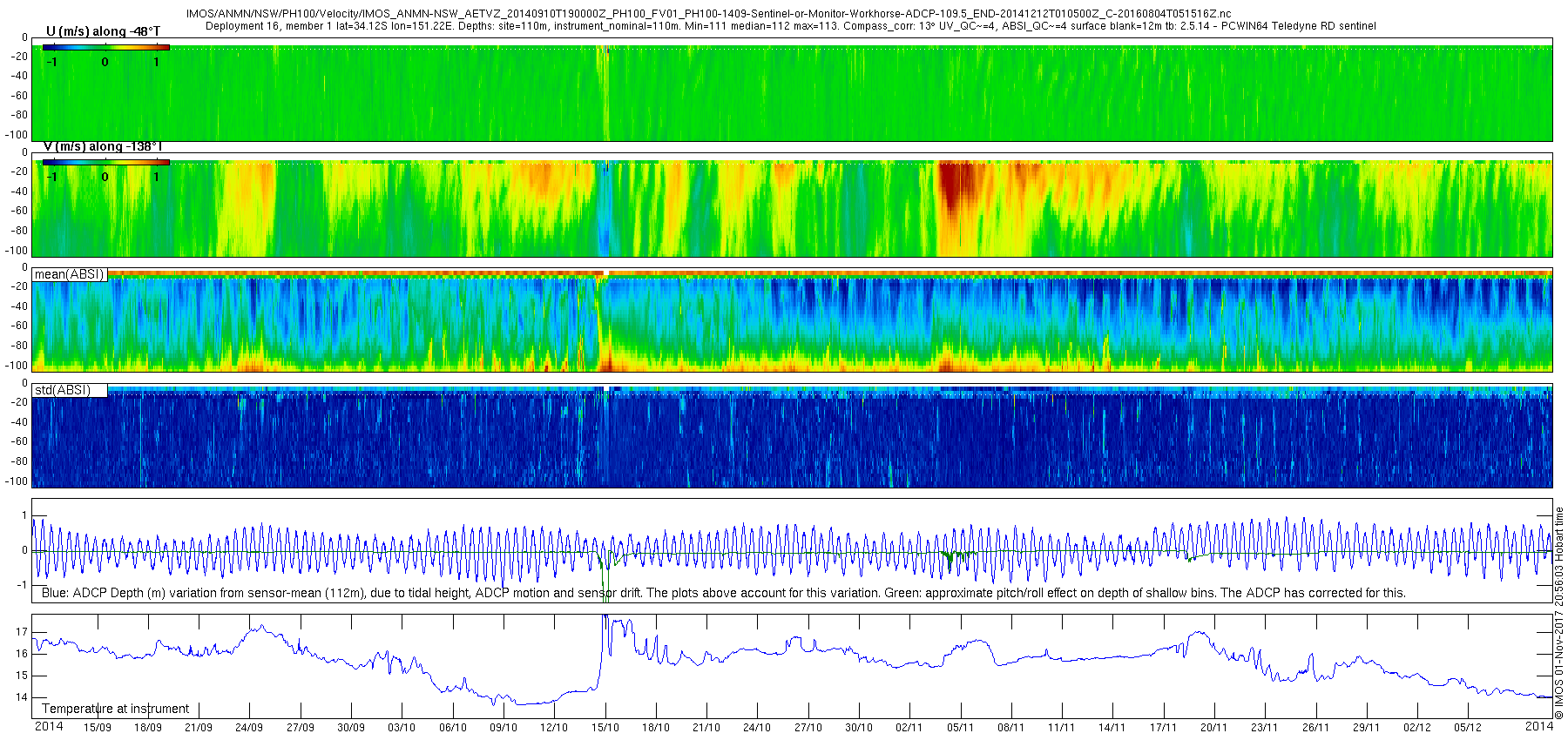Click the '24/09' date tick label
The image size is (1568, 740).
[249, 728]
